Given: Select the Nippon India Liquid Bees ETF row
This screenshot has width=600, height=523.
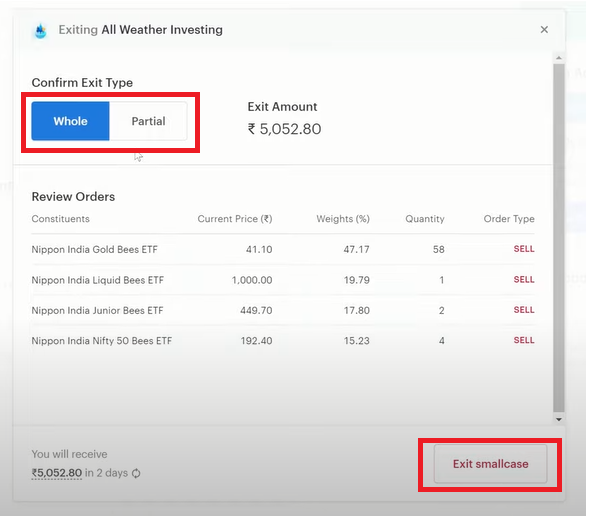Looking at the screenshot, I should (283, 280).
